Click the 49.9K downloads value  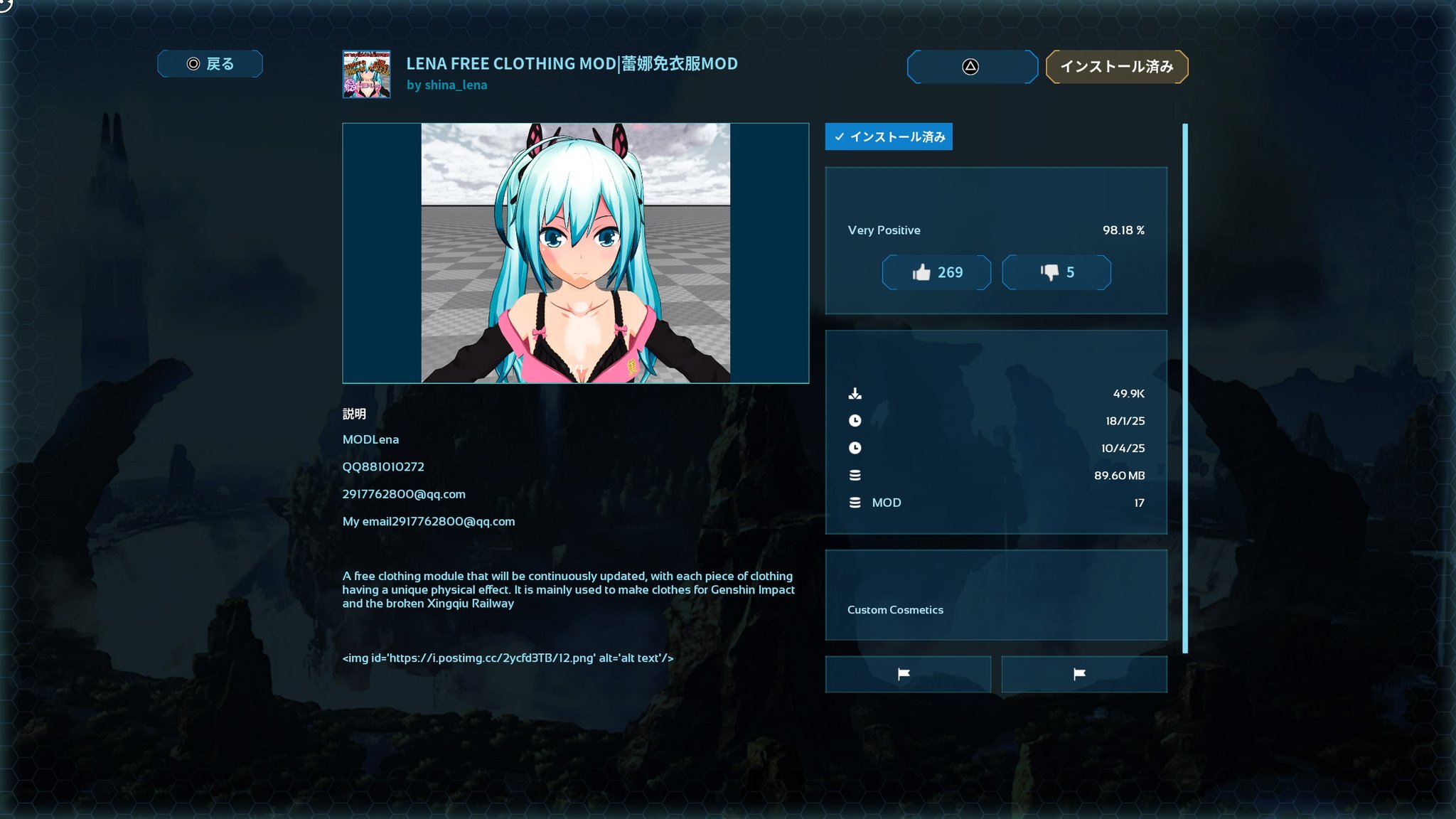click(x=1129, y=394)
